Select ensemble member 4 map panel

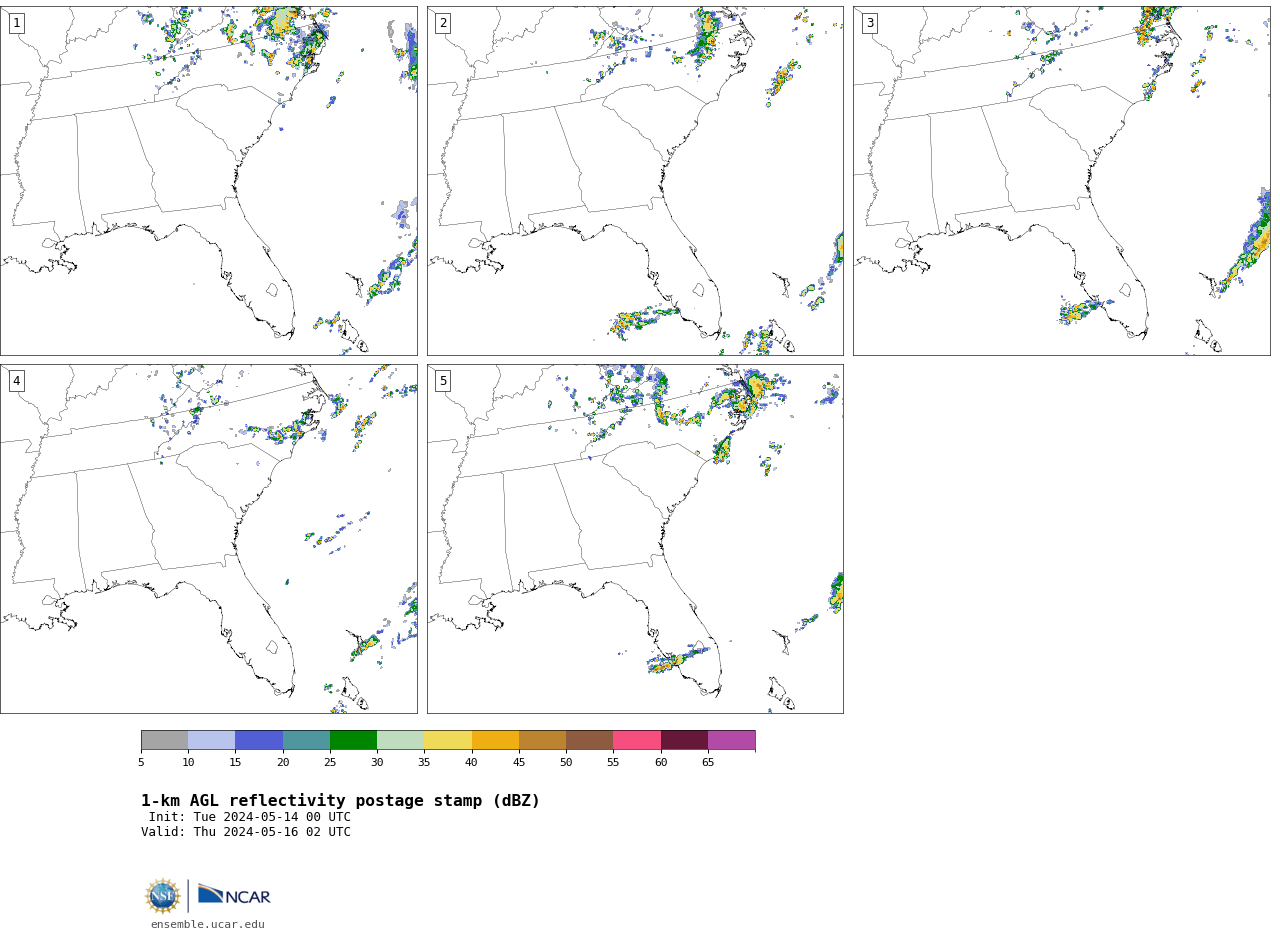tap(209, 539)
